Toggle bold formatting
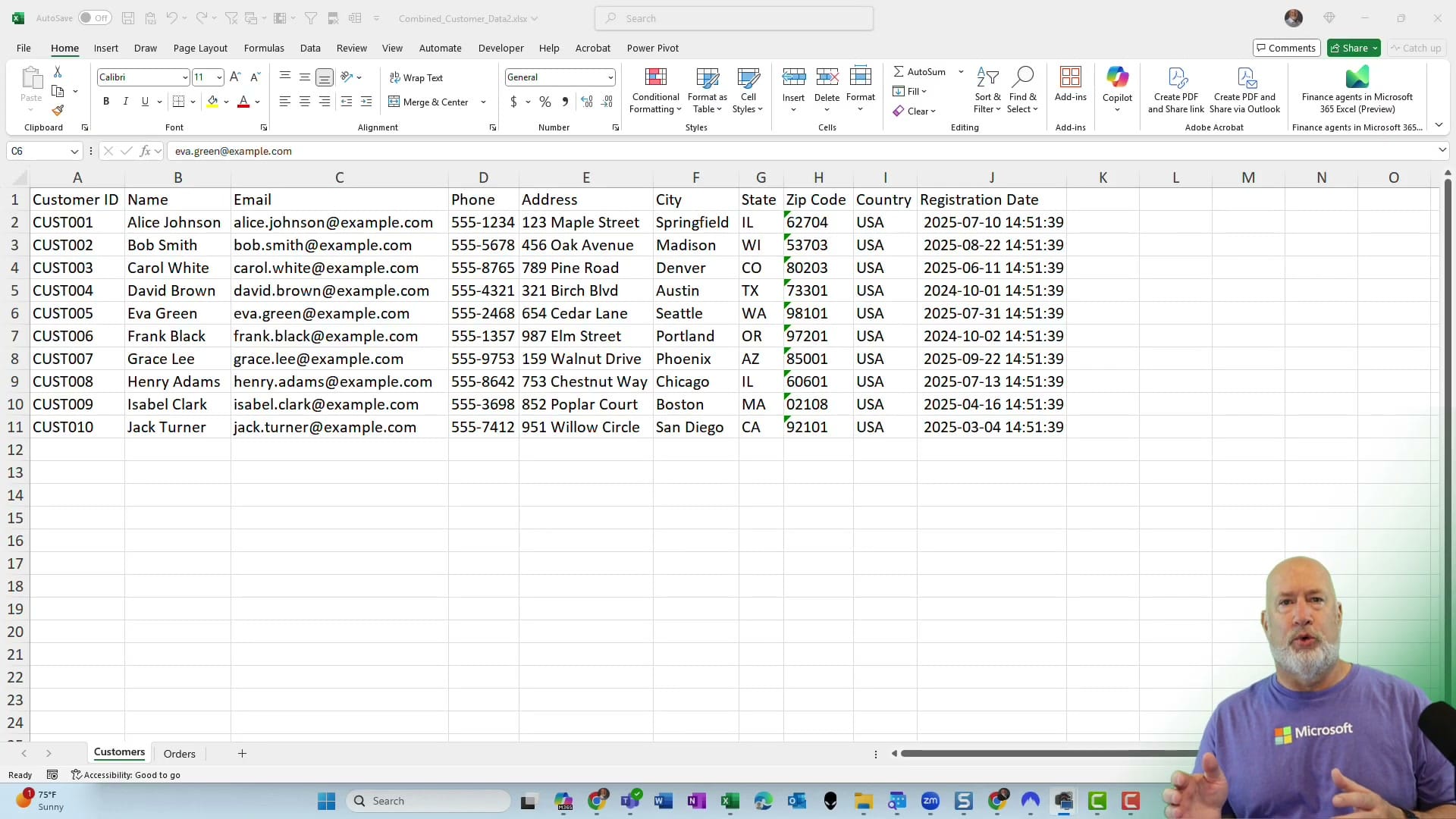The image size is (1456, 819). pos(106,101)
